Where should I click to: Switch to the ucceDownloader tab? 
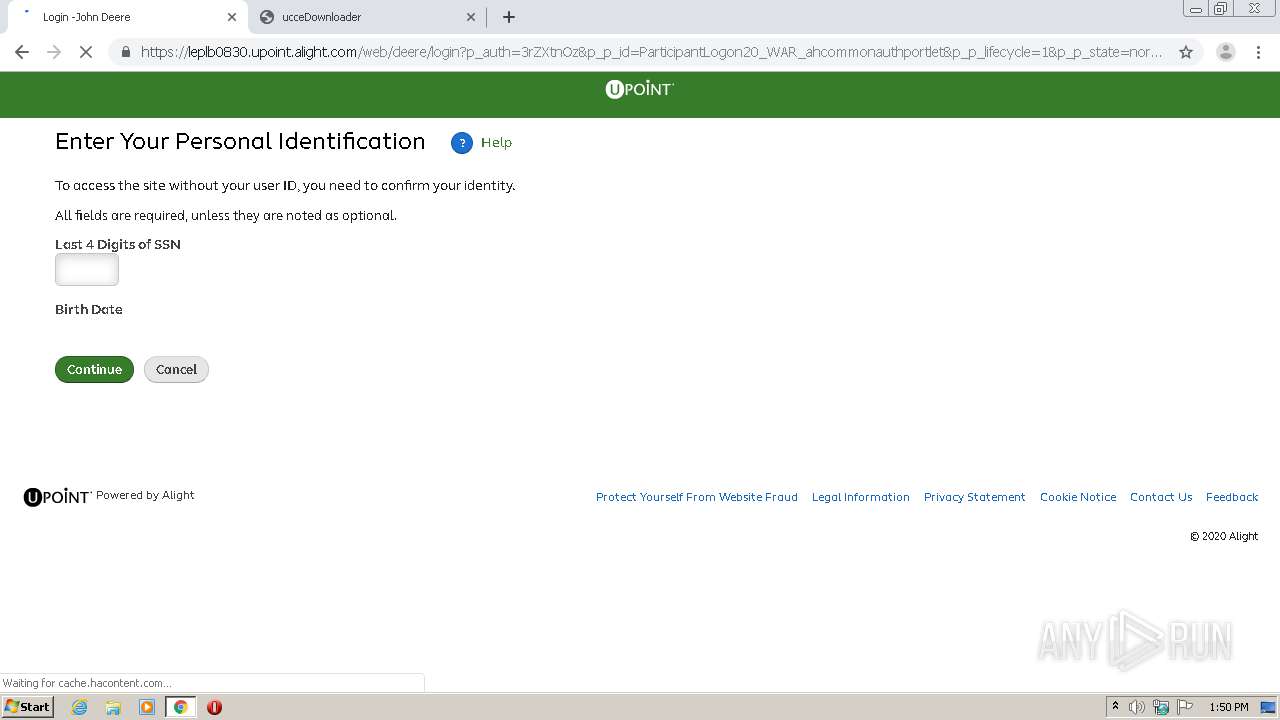point(365,17)
